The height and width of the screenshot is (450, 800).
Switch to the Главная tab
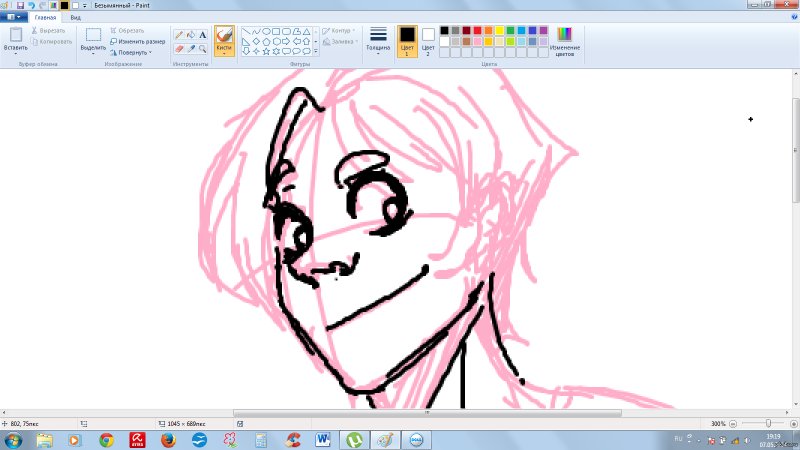point(45,17)
